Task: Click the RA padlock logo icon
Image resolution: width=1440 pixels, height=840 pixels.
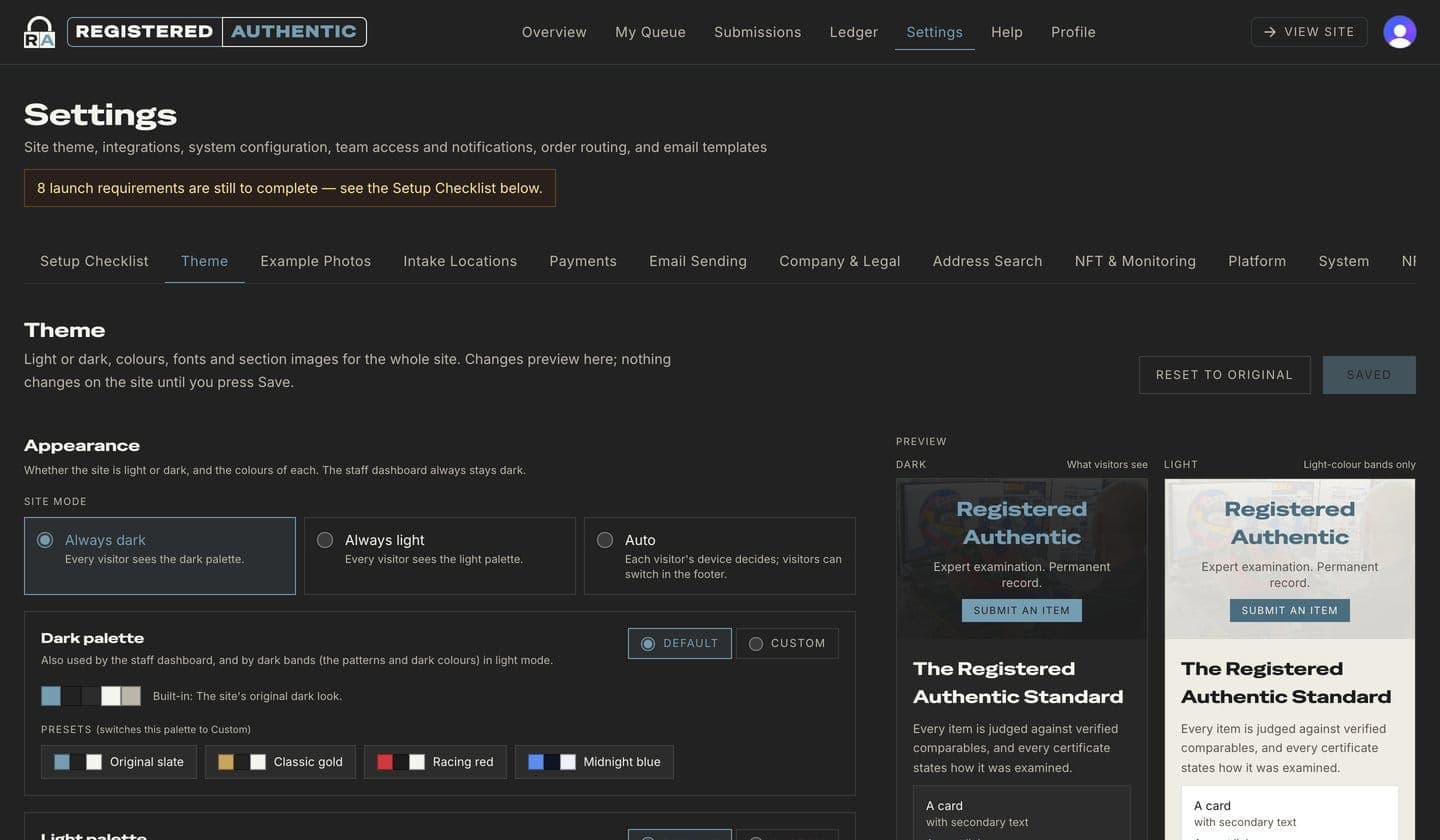Action: tap(39, 32)
